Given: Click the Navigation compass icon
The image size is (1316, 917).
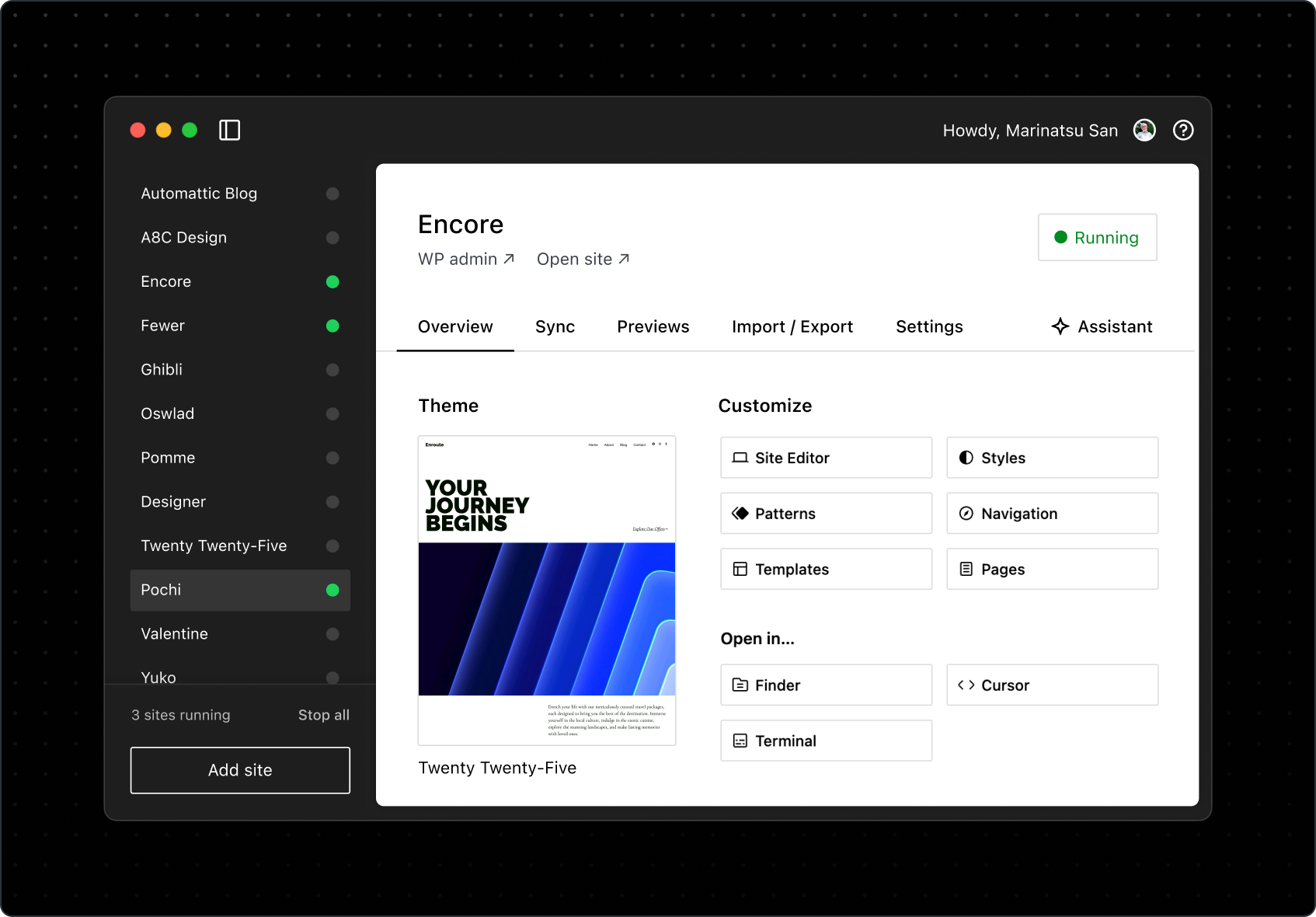Looking at the screenshot, I should point(966,514).
